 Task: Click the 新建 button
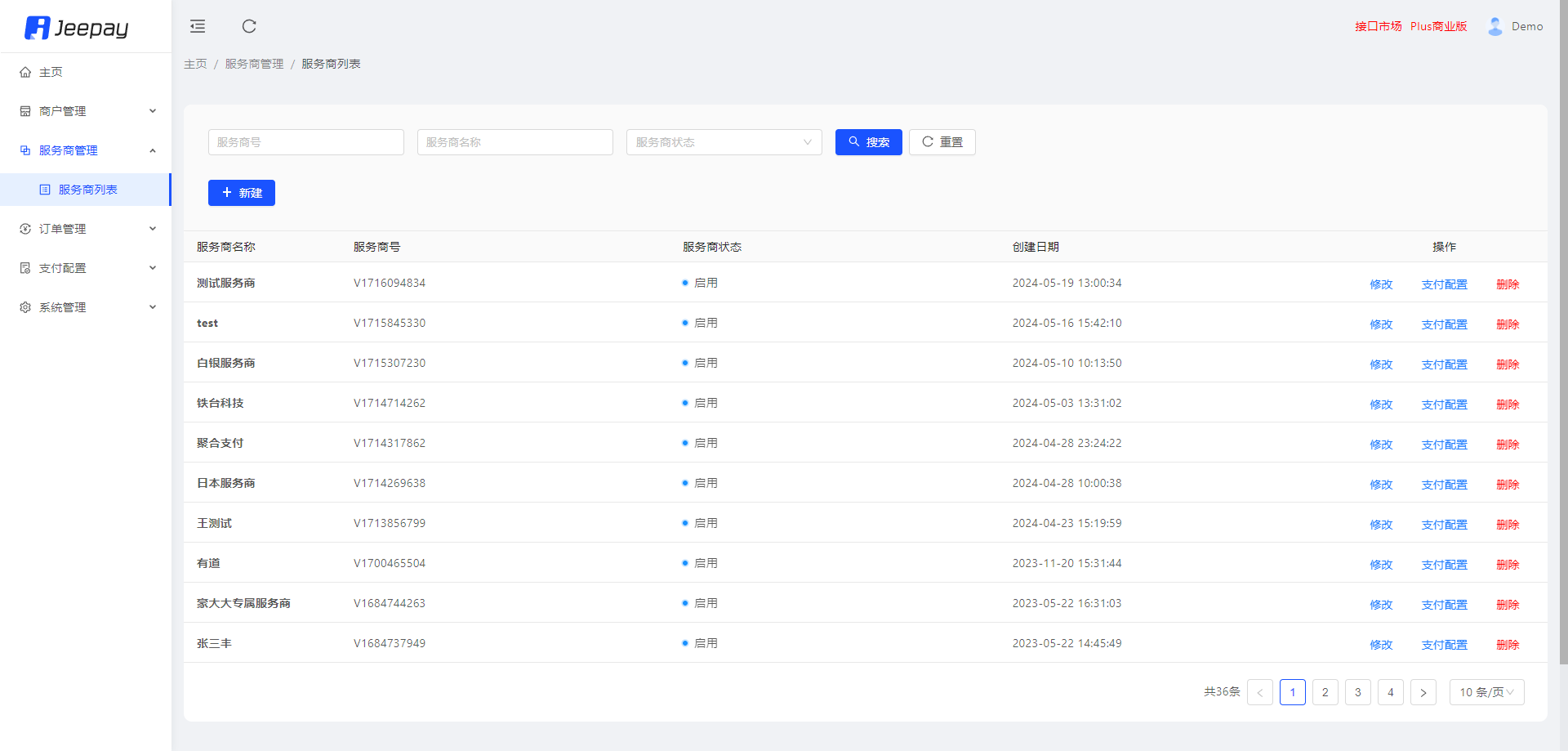point(242,193)
